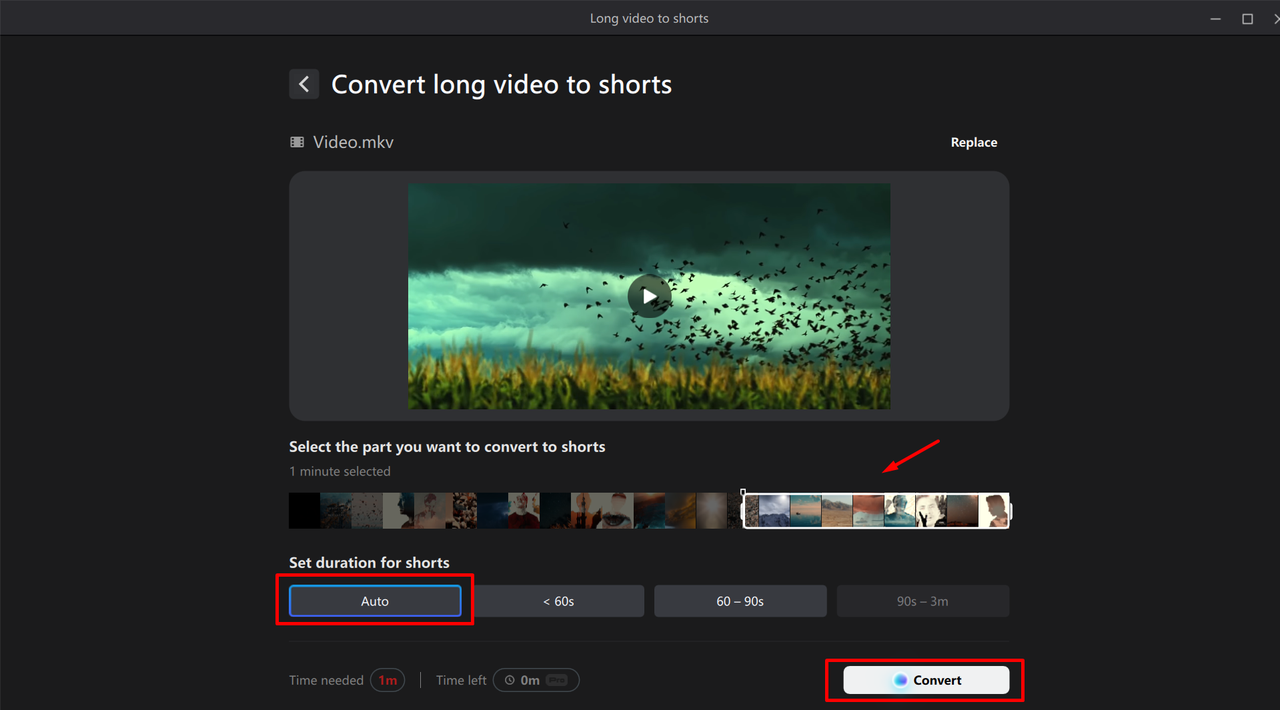Click the film icon beside Video.mkv
The image size is (1280, 710).
coord(297,142)
